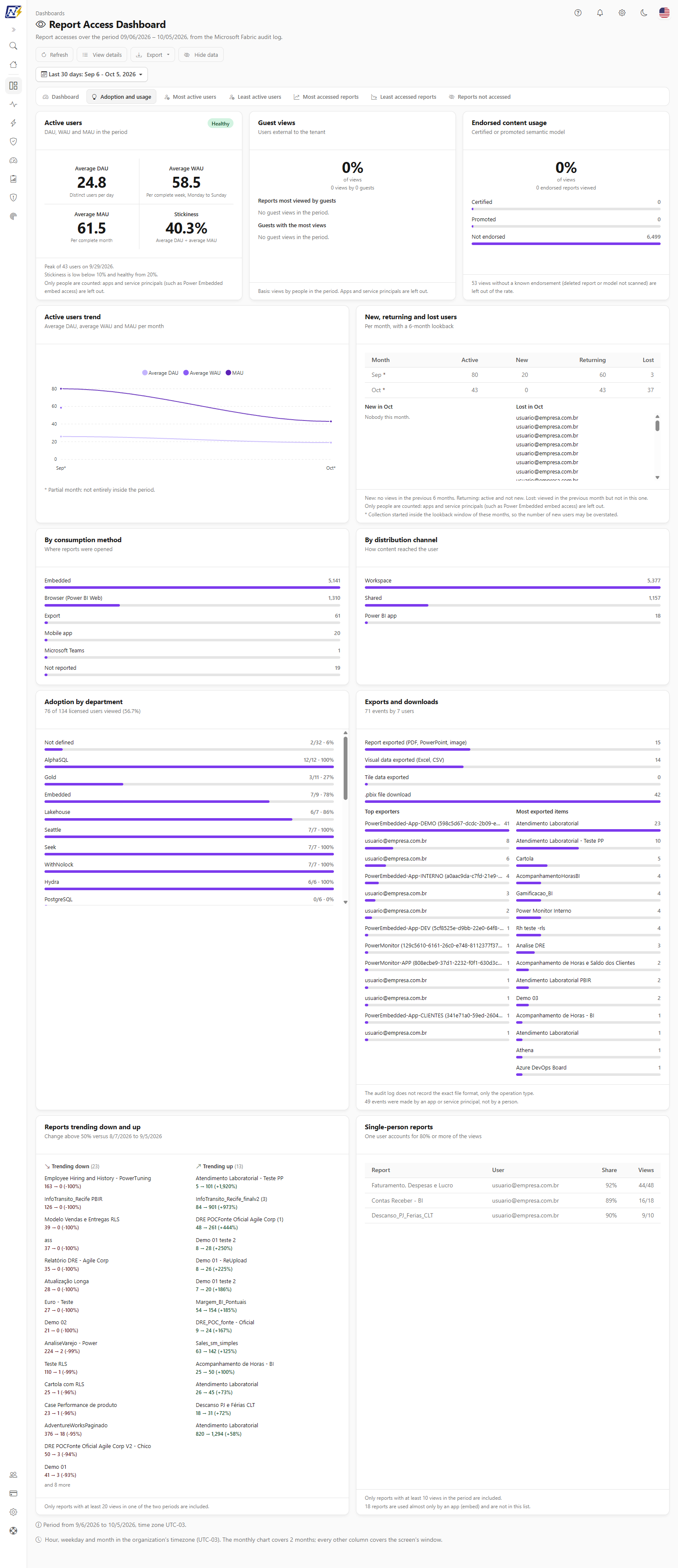This screenshot has width=678, height=1568.
Task: Click the Browser (Power BI Web) row
Action: pyautogui.click(x=192, y=601)
